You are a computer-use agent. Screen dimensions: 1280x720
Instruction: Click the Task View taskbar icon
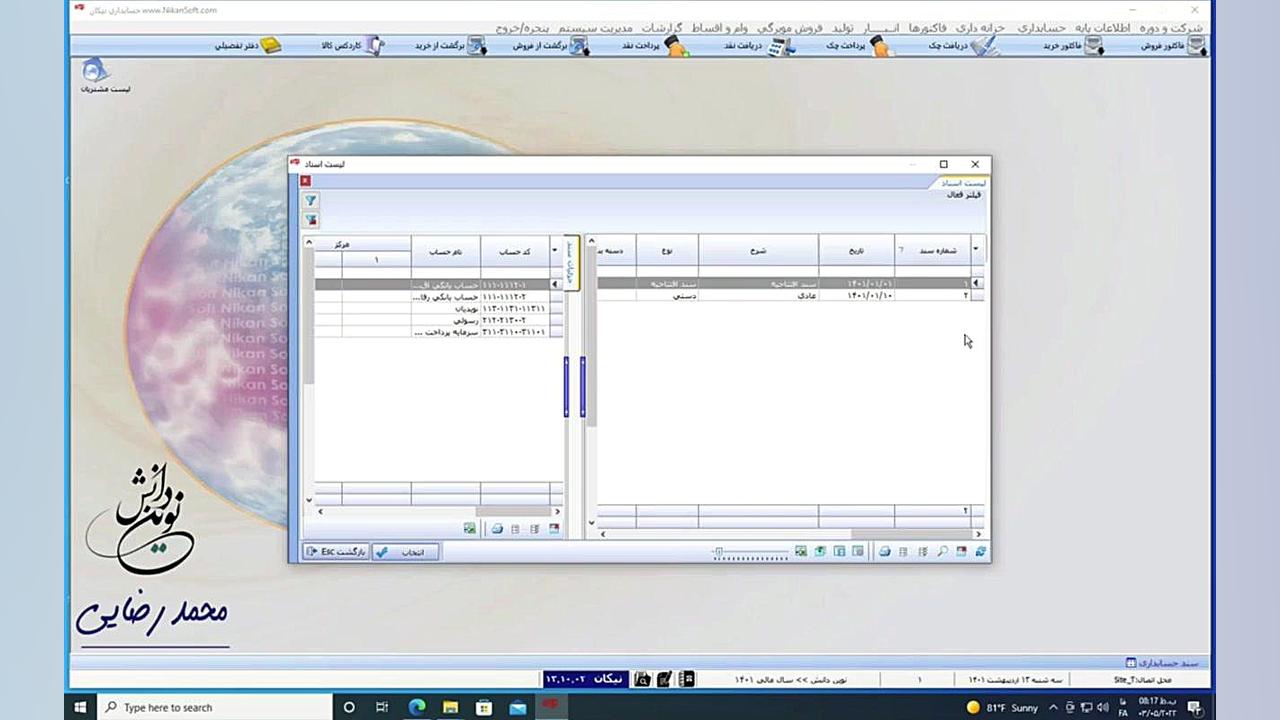[x=382, y=707]
